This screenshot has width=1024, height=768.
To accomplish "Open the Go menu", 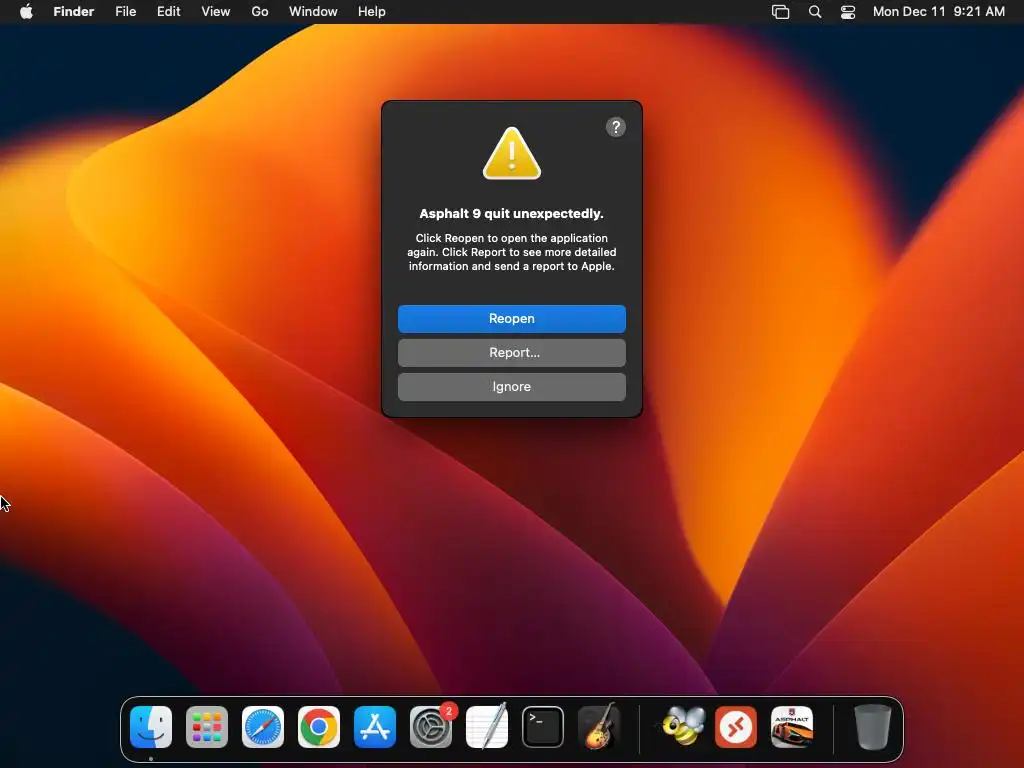I will [260, 12].
